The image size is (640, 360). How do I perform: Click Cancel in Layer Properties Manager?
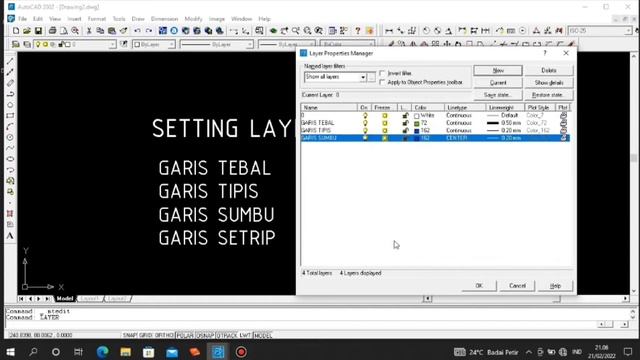pos(517,286)
